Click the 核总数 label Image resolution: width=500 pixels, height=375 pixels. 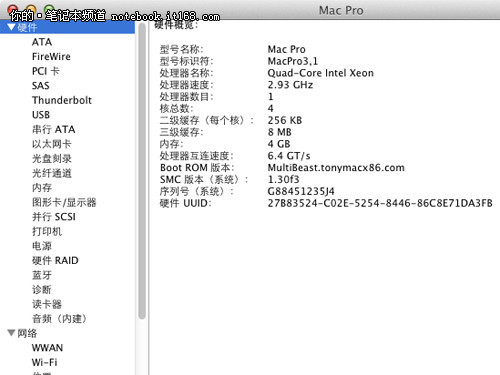coord(176,108)
